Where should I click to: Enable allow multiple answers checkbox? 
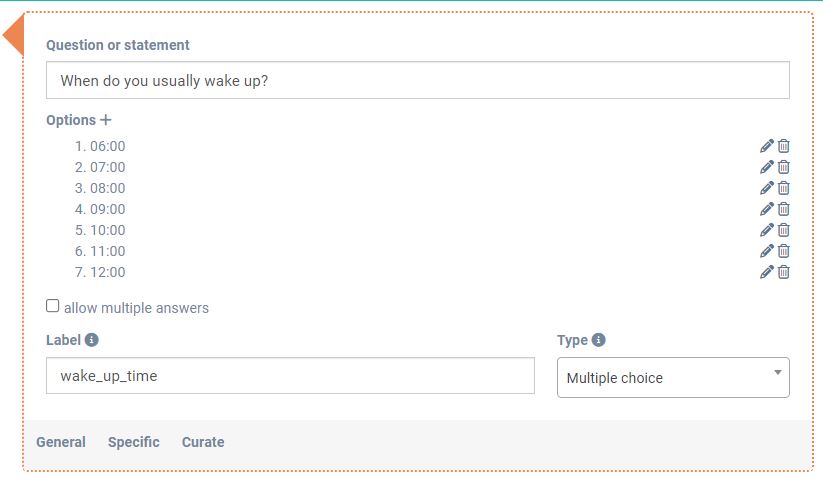pyautogui.click(x=53, y=306)
